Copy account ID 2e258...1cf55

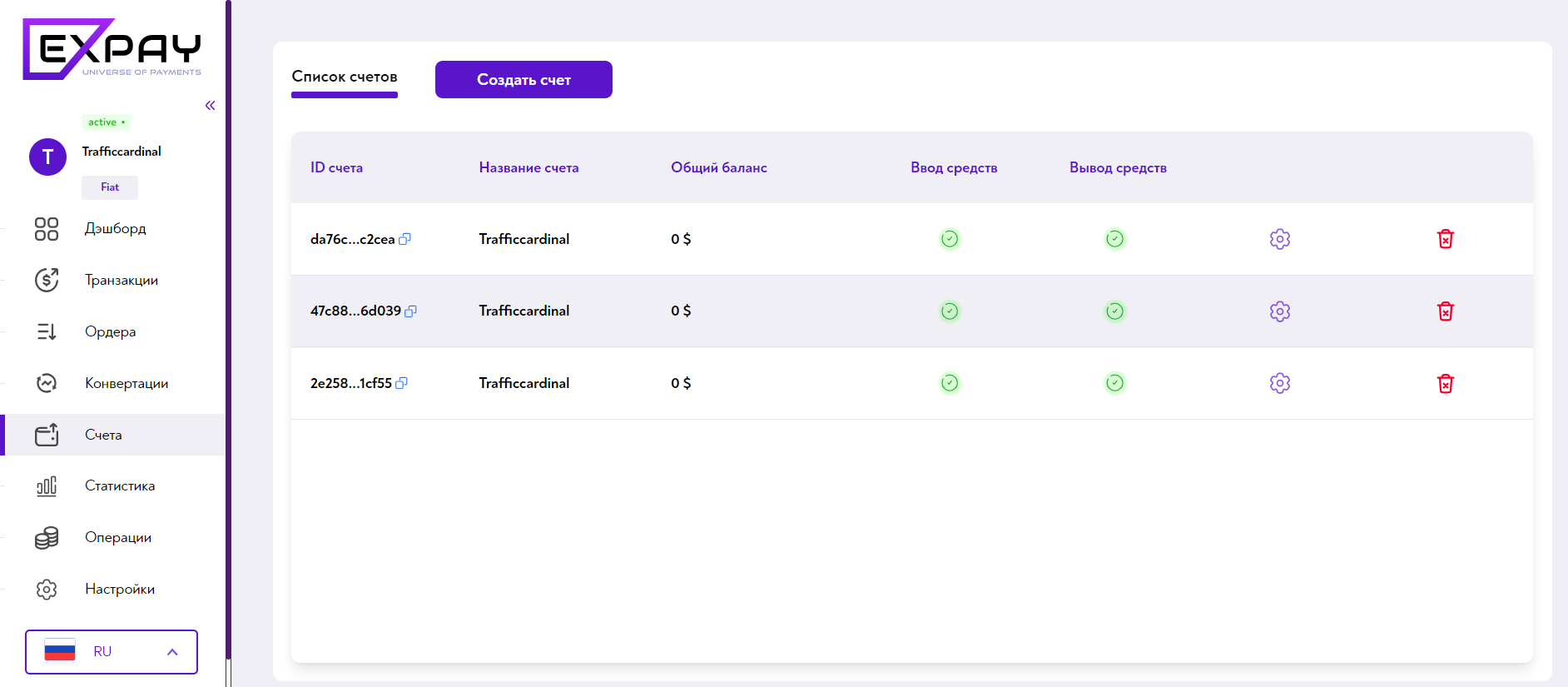(401, 383)
